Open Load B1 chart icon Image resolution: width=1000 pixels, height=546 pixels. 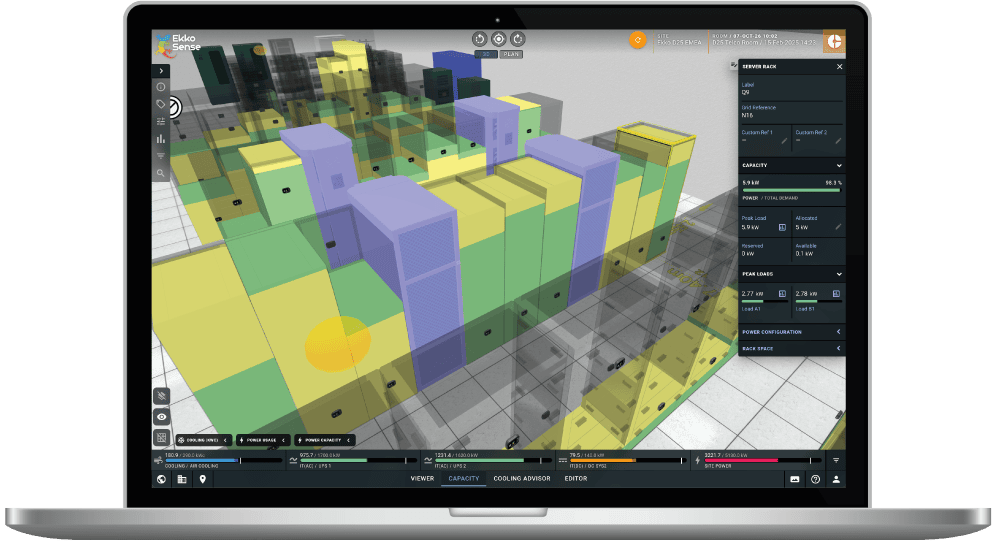(x=836, y=293)
